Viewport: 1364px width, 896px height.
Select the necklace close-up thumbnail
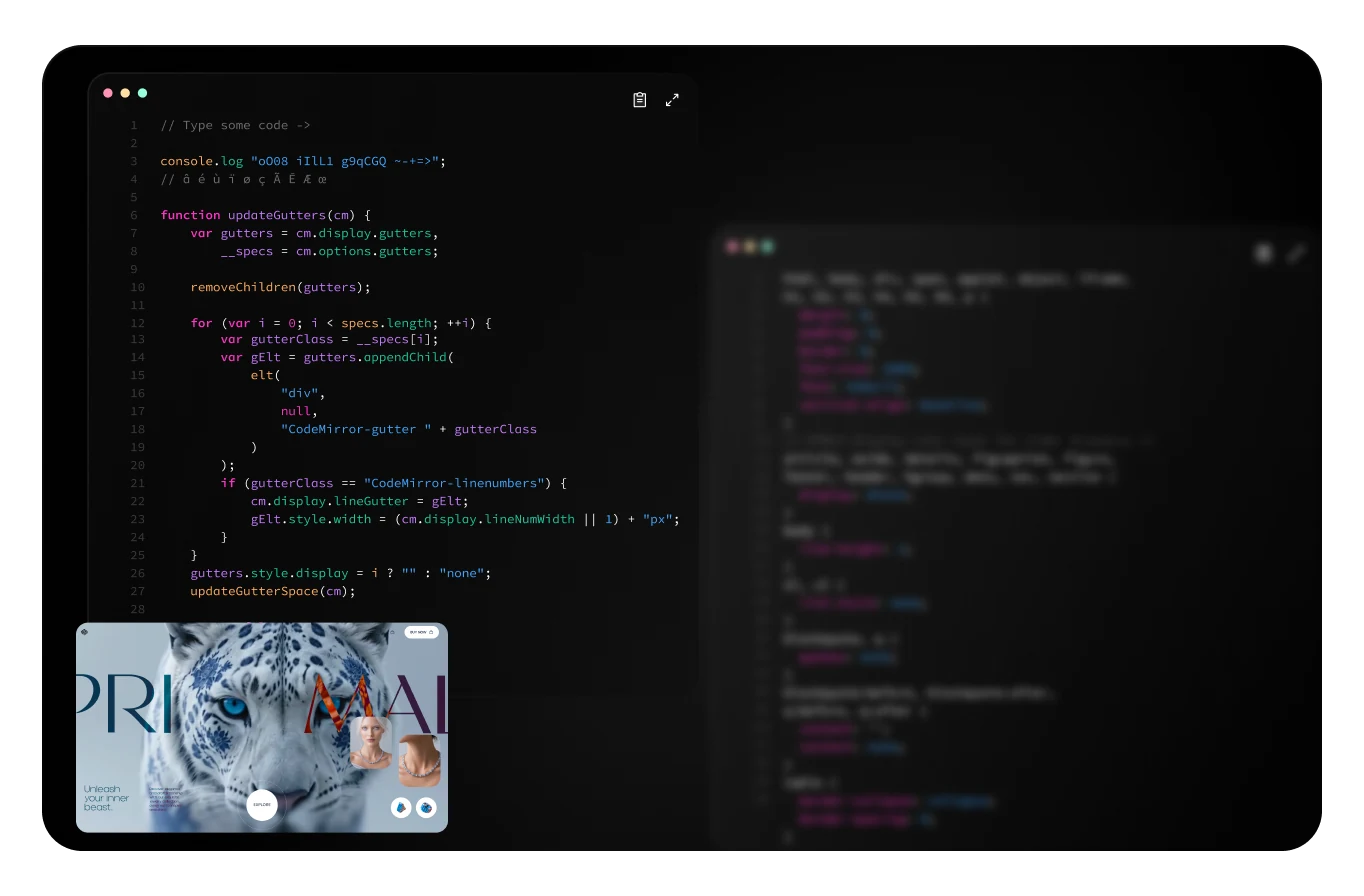tap(419, 761)
